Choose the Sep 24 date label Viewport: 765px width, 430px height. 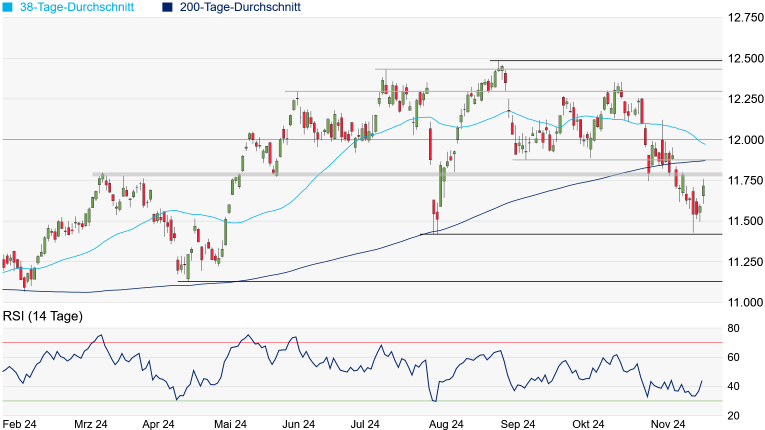[x=518, y=423]
